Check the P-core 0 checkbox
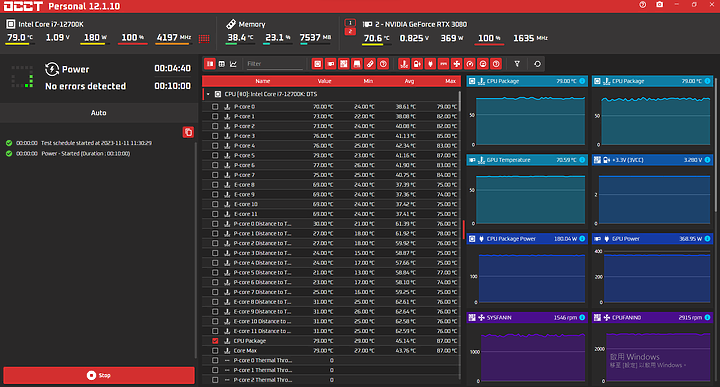The image size is (720, 387). (215, 107)
